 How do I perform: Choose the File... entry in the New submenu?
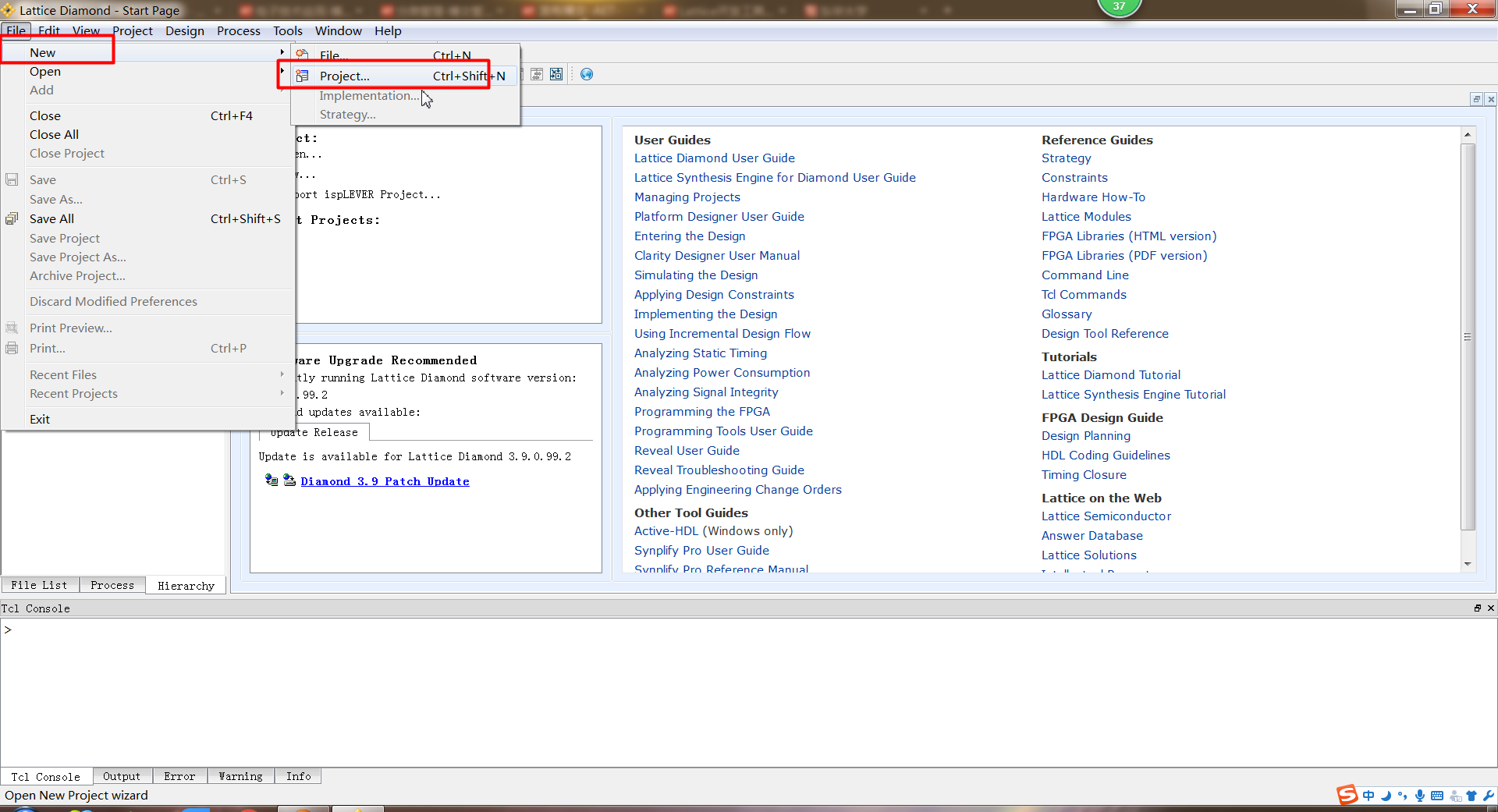[x=404, y=55]
